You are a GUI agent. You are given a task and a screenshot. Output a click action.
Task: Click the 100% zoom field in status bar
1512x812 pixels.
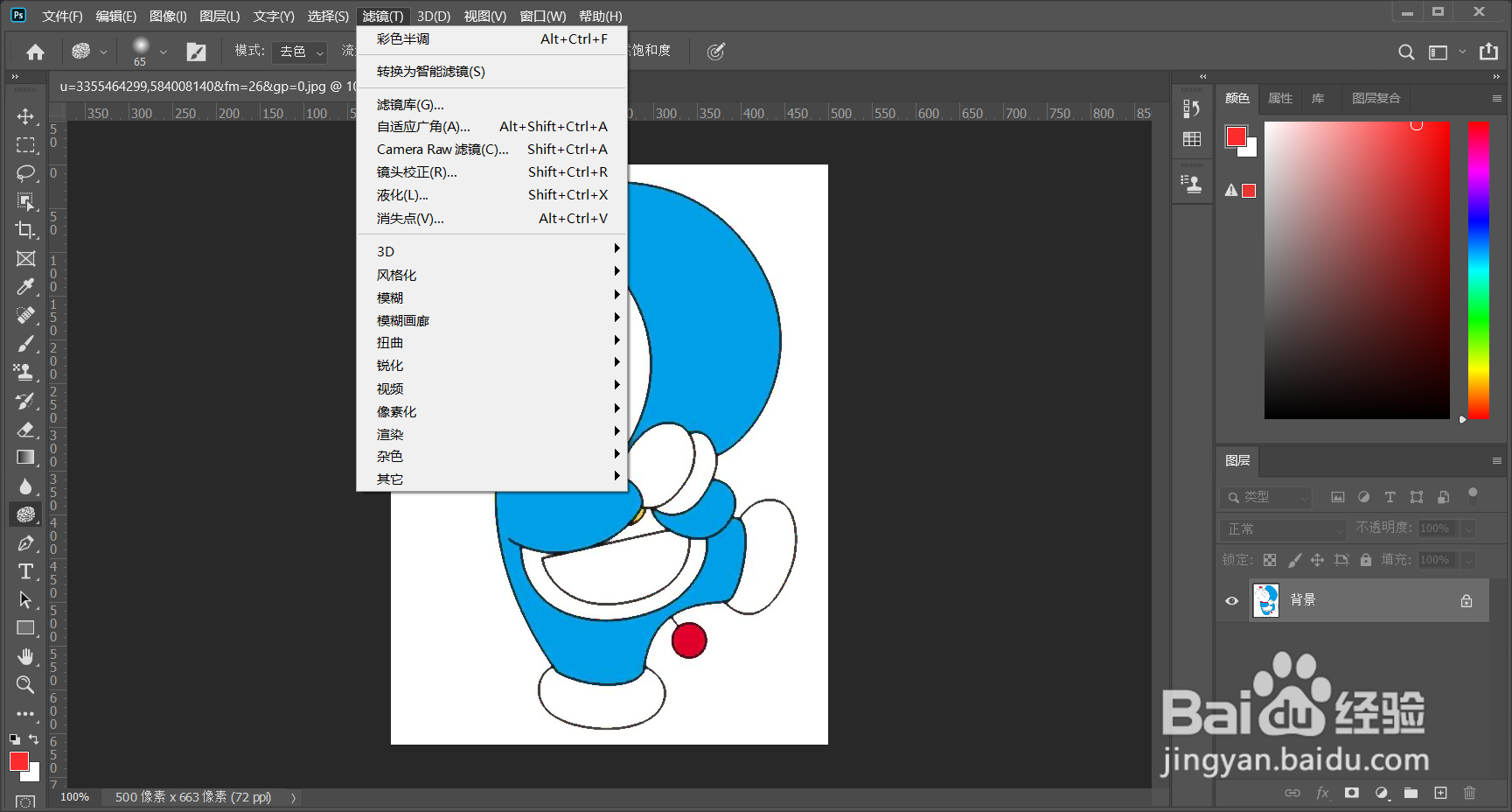(74, 797)
